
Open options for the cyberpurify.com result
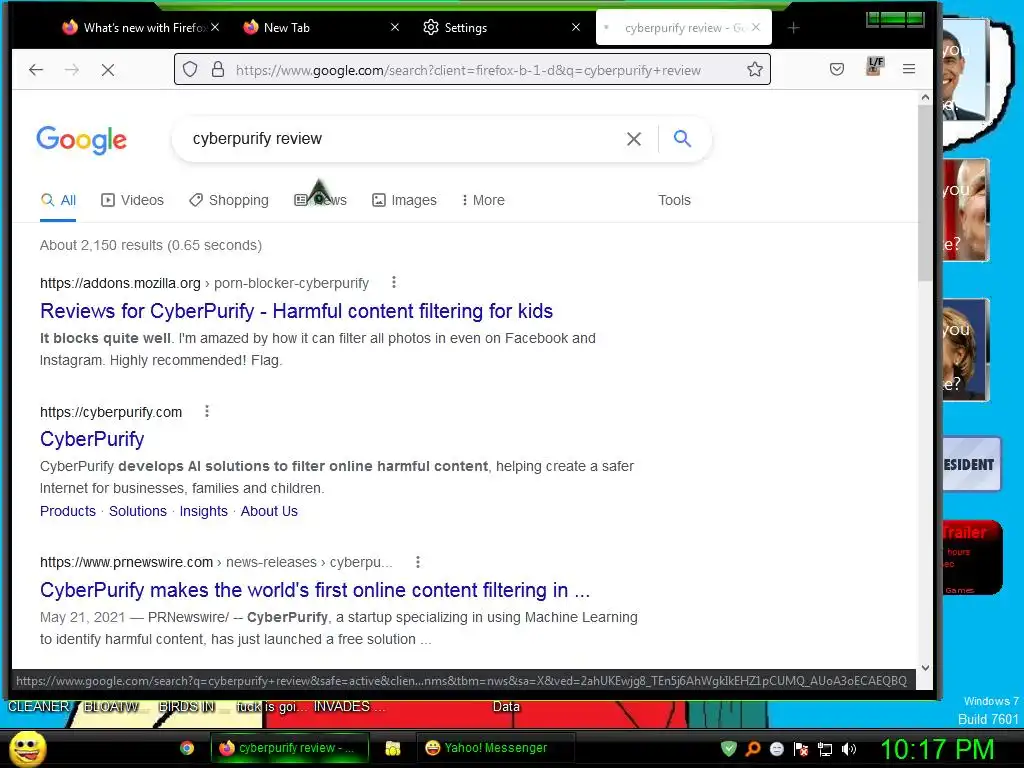click(206, 411)
